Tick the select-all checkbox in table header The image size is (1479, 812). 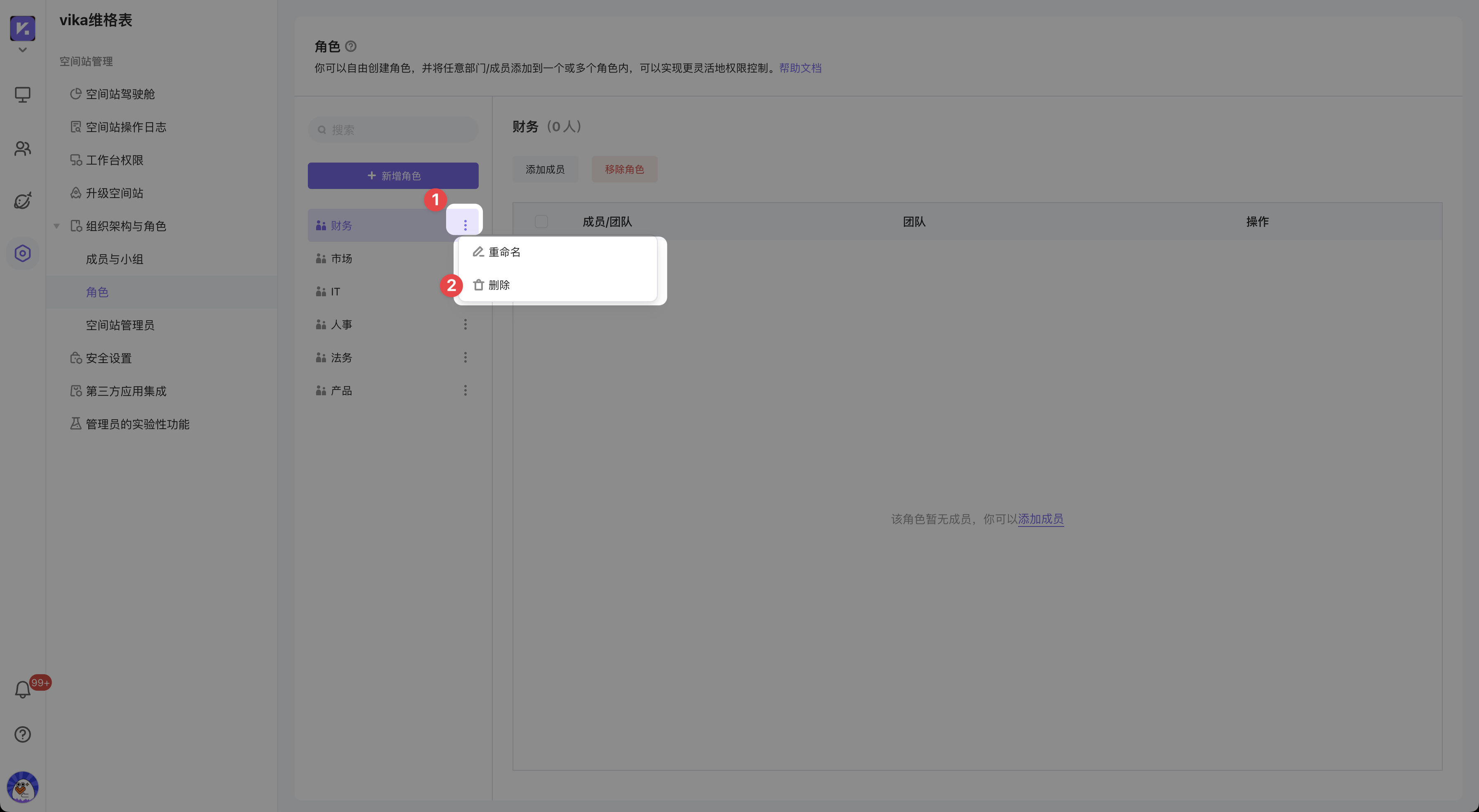coord(541,222)
